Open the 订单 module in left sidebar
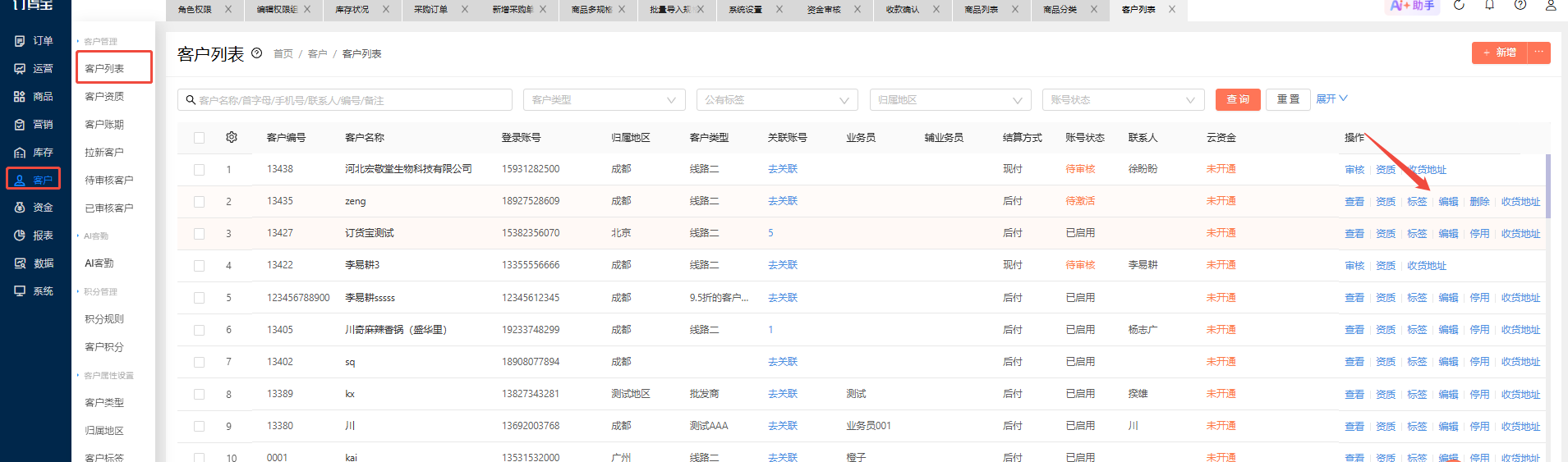This screenshot has width=1568, height=462. pos(34,41)
